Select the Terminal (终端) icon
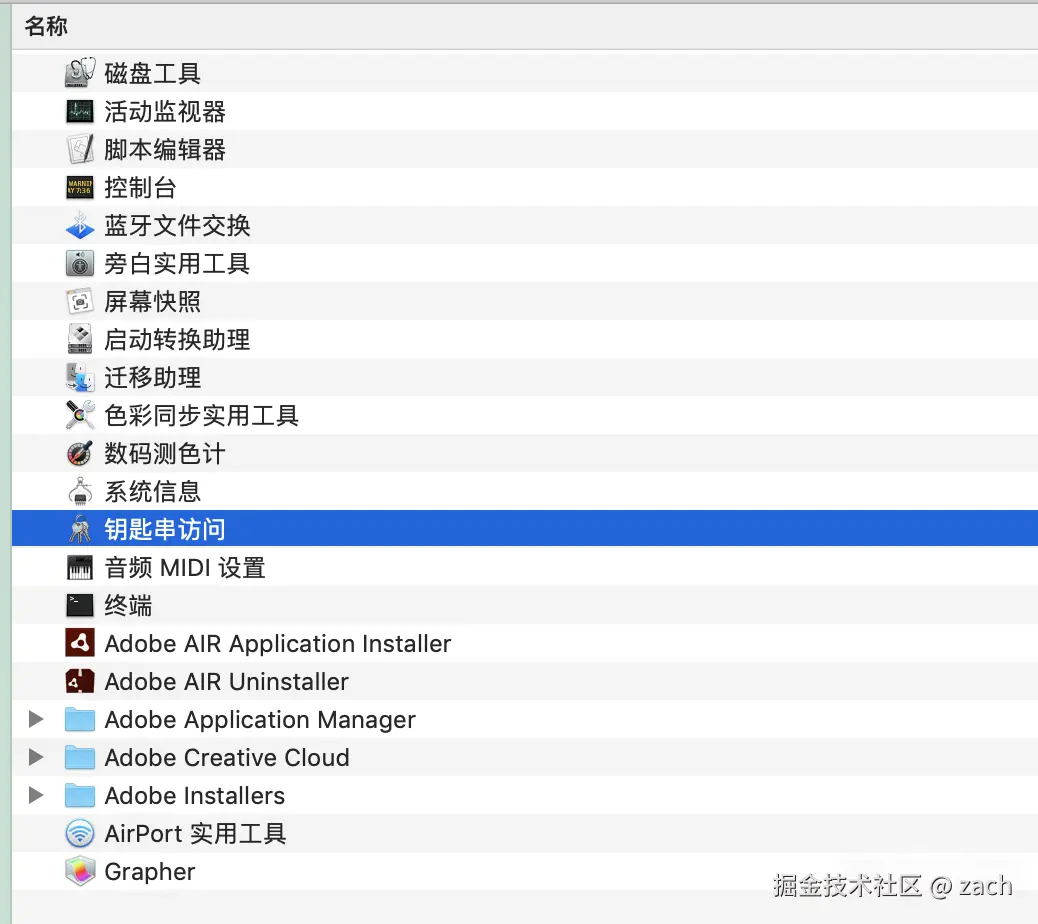The height and width of the screenshot is (924, 1038). 80,606
